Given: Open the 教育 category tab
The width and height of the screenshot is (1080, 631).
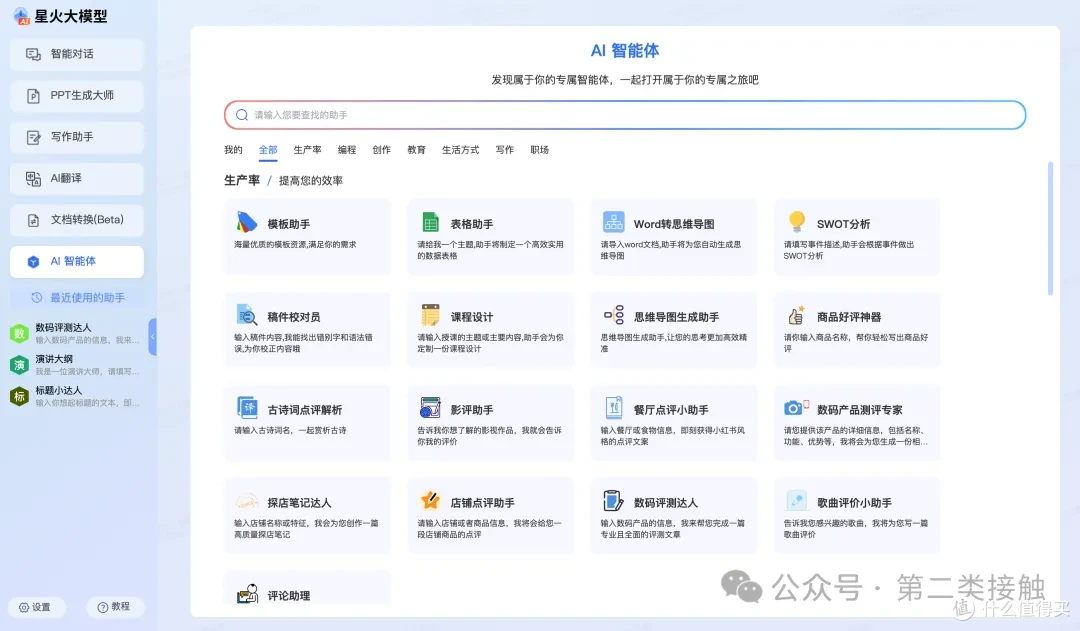Looking at the screenshot, I should (416, 149).
